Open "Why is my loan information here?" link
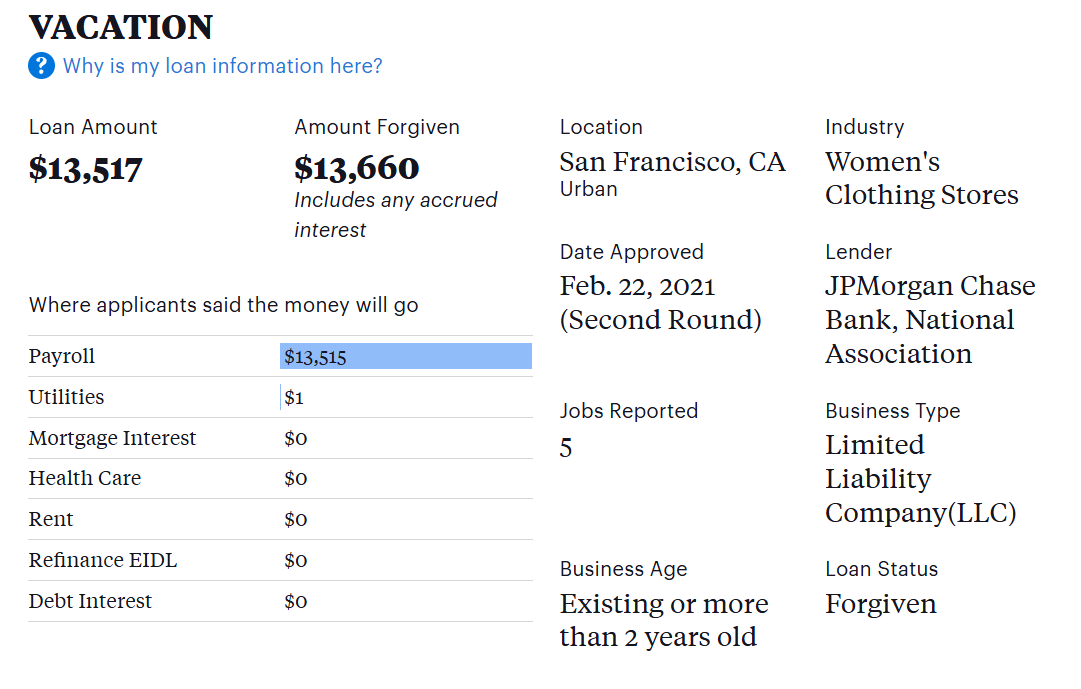 point(222,67)
